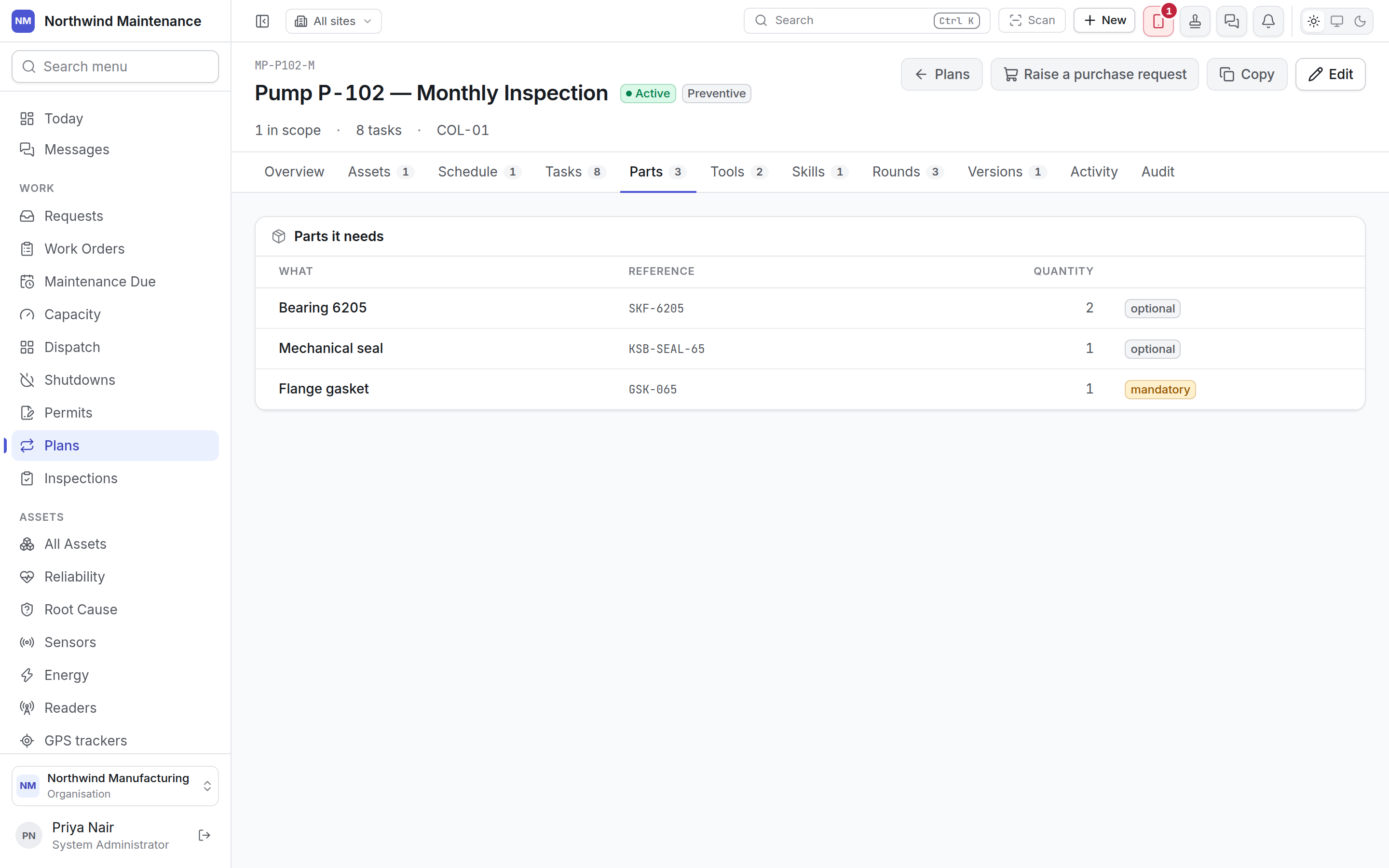The image size is (1389, 868).
Task: Open the Schedule tab
Action: click(479, 172)
